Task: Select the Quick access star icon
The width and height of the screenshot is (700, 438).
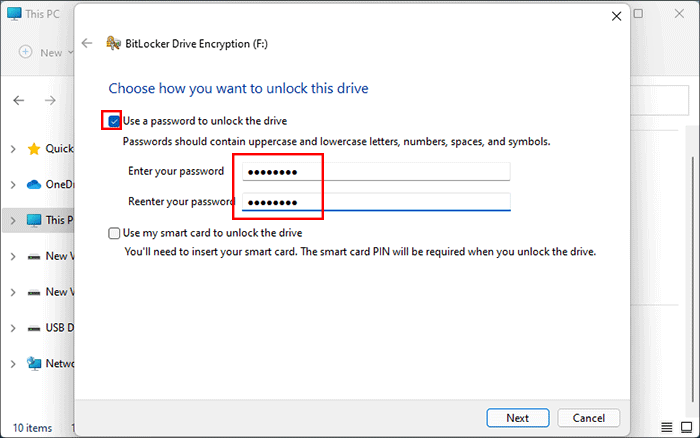Action: (34, 148)
